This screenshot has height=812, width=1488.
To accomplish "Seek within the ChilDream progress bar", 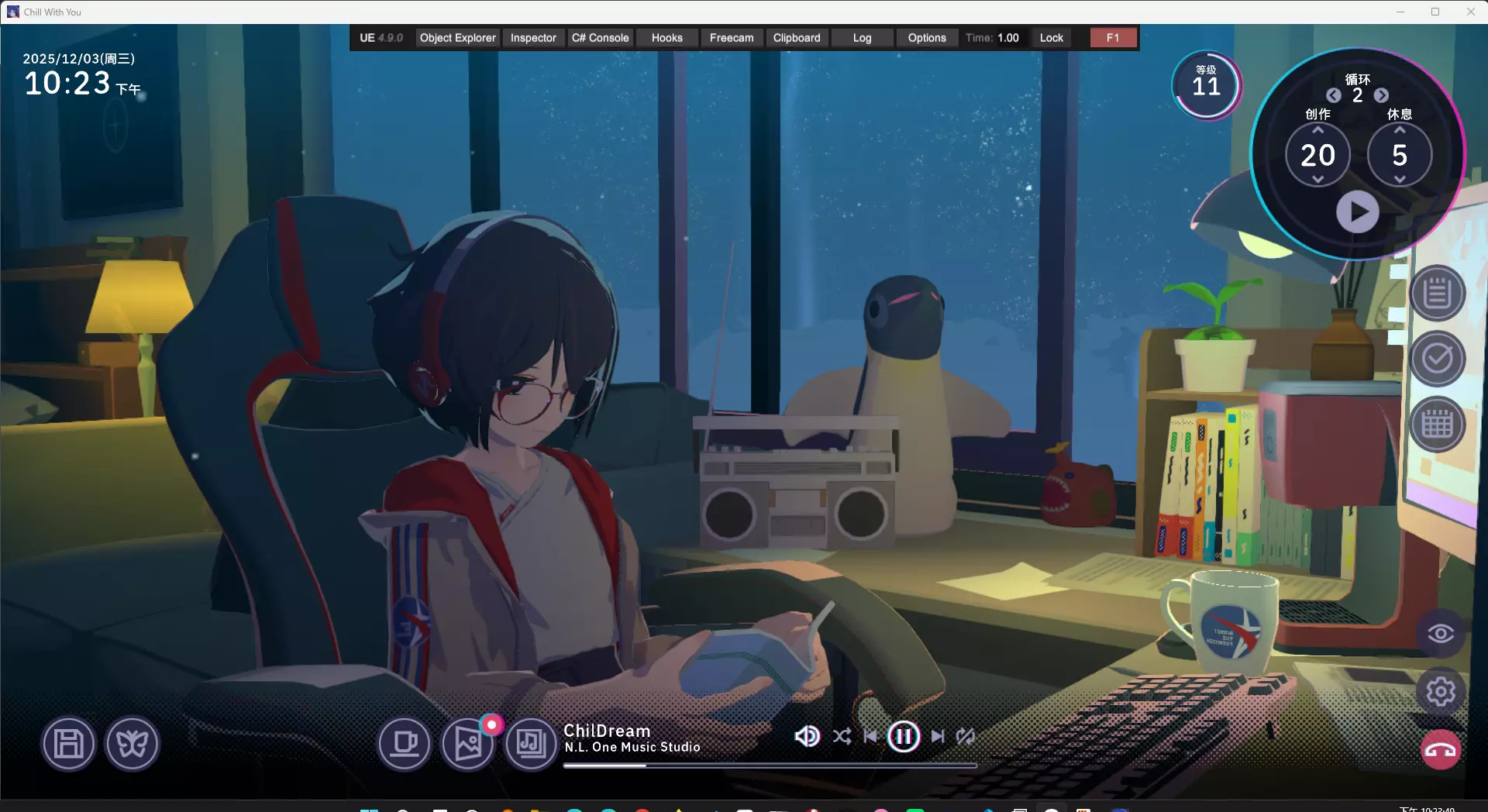I will 770,766.
